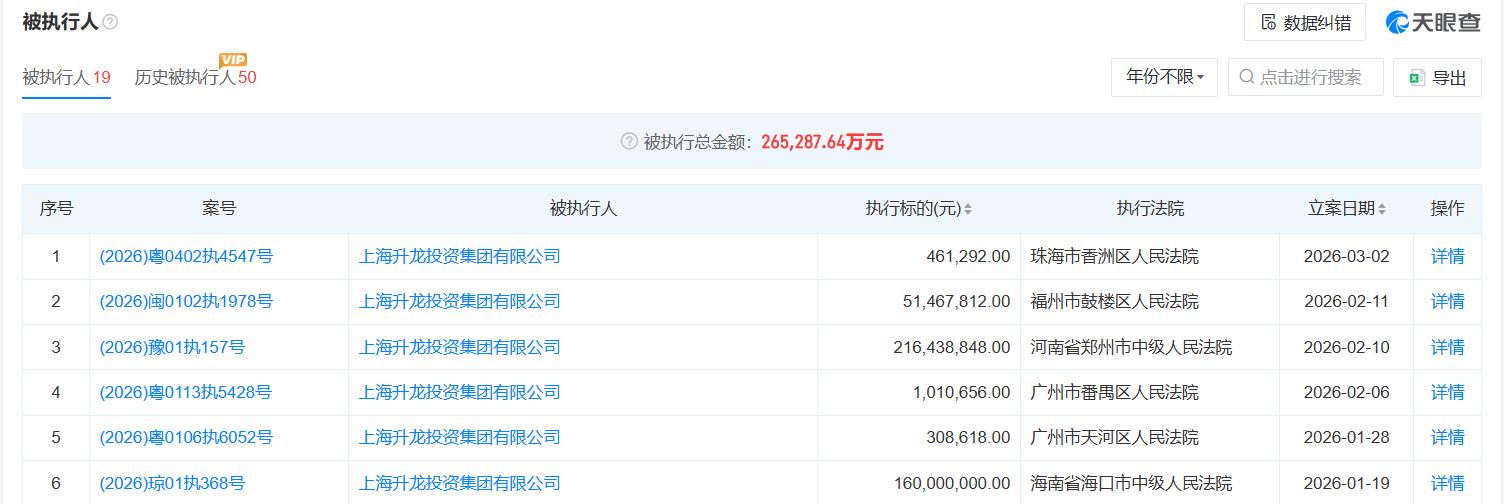
Task: View 详情 for 广州市天河区人民法院 row
Action: pyautogui.click(x=1447, y=437)
